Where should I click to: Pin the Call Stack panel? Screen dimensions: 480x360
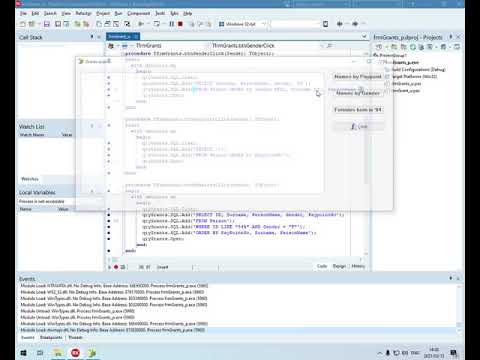point(92,37)
